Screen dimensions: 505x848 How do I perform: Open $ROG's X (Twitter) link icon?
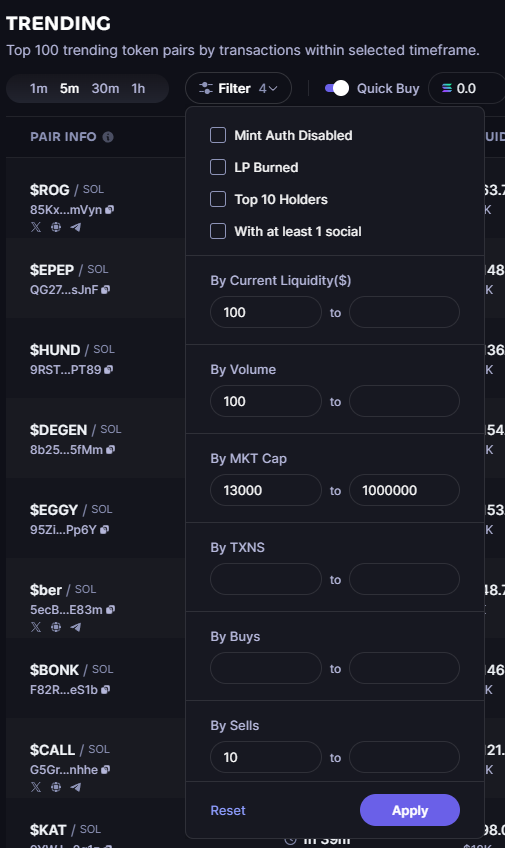pos(36,227)
